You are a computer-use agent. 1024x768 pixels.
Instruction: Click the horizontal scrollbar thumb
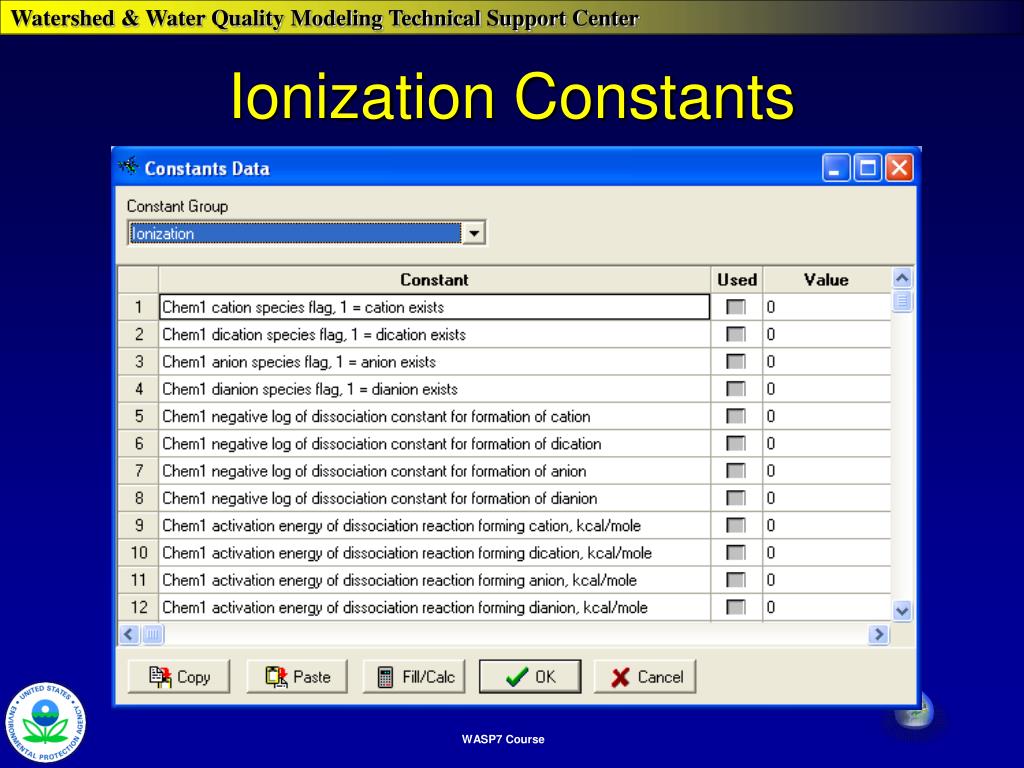click(x=152, y=634)
